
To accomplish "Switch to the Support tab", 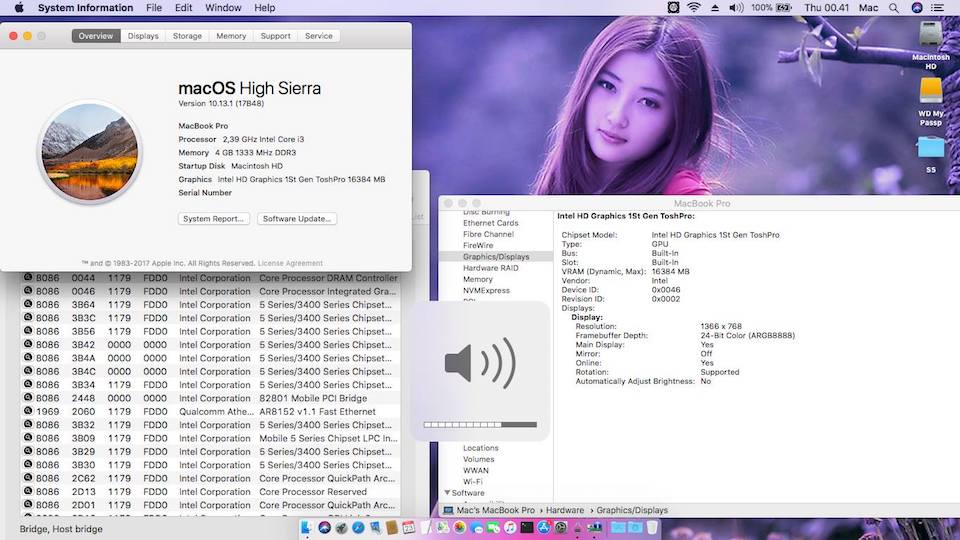I will click(x=276, y=36).
